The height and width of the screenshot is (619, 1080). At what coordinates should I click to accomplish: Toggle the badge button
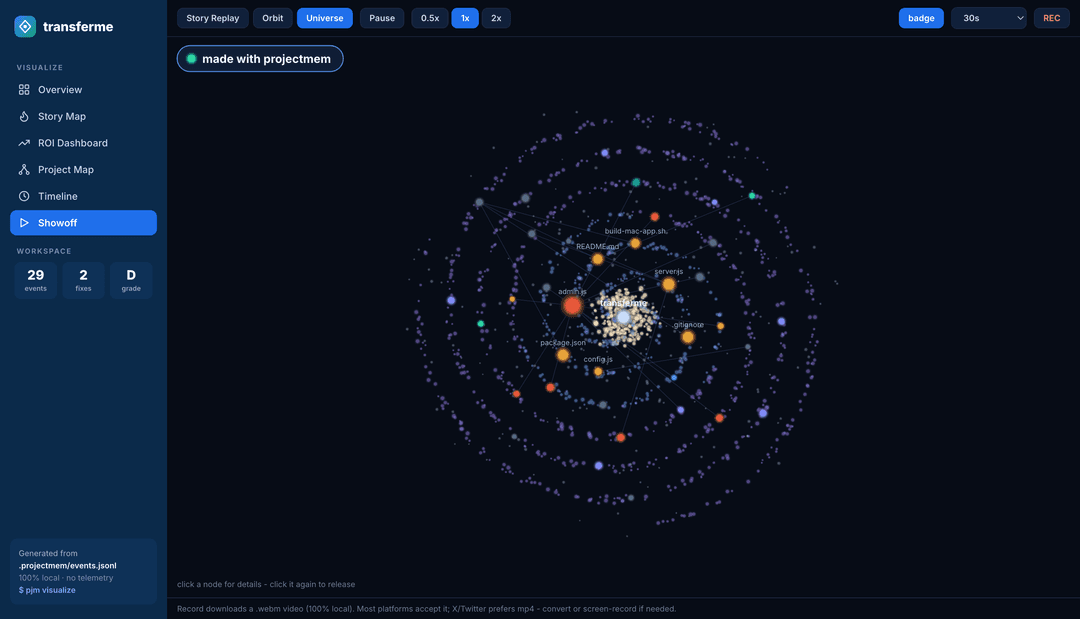point(921,18)
